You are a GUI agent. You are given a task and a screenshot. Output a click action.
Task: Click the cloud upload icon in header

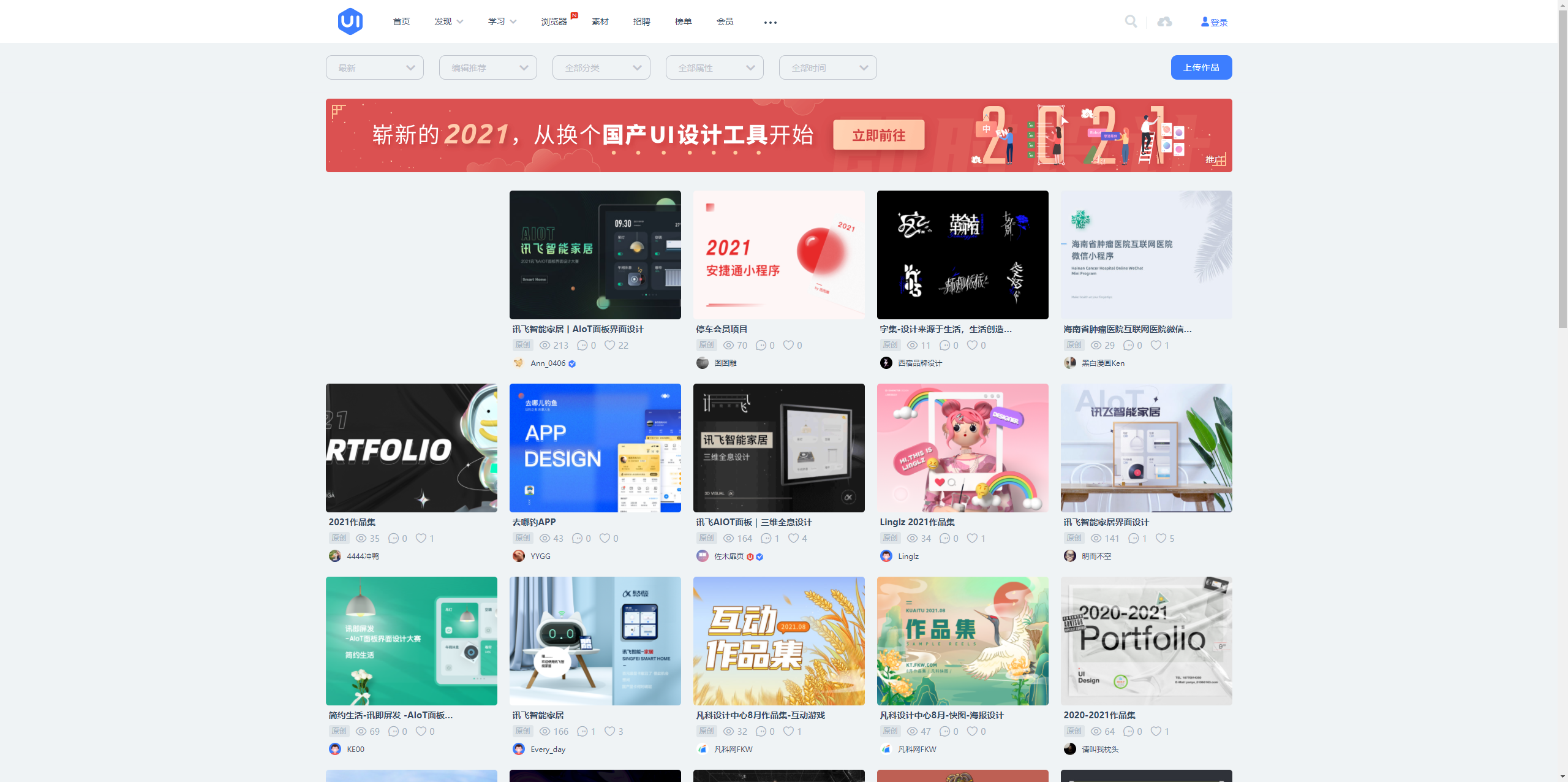coord(1164,22)
